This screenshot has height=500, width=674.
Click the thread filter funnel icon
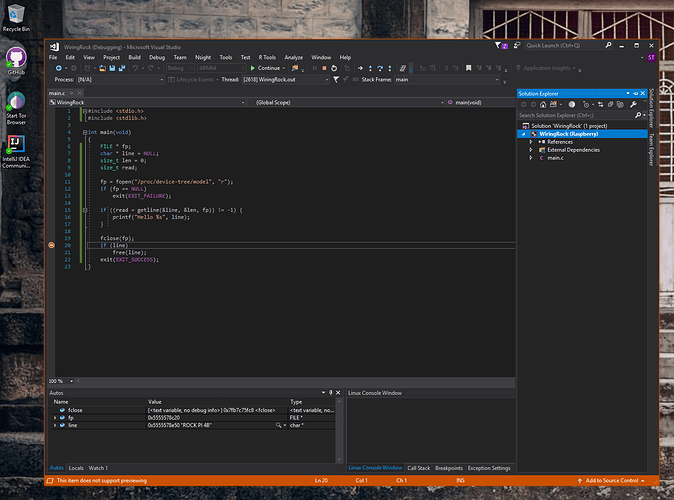click(x=336, y=80)
